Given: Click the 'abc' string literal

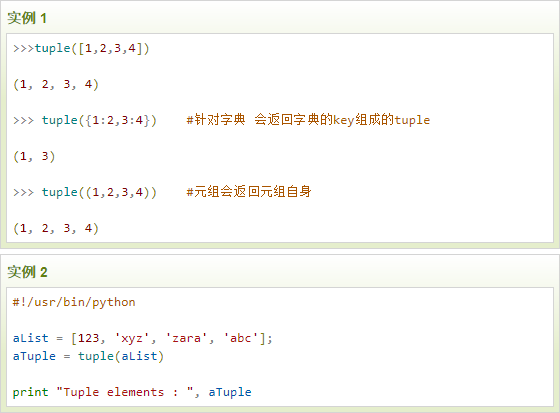Looking at the screenshot, I should coord(240,338).
